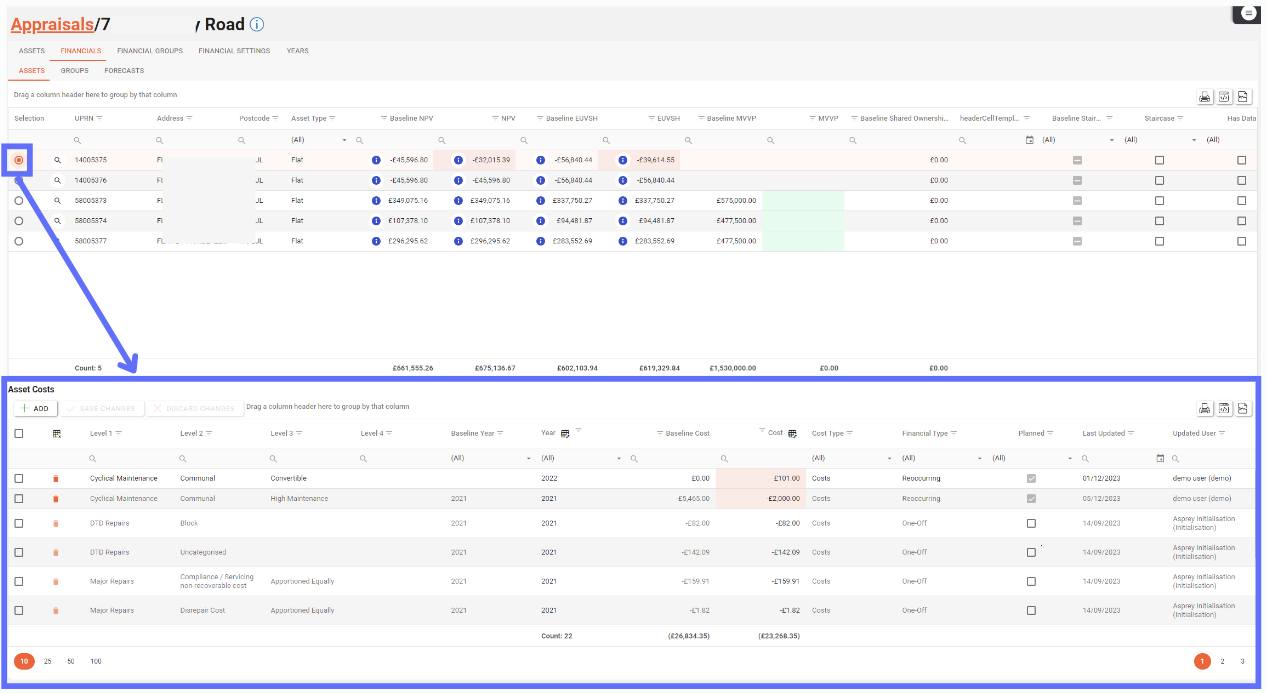This screenshot has width=1266, height=693.
Task: Go to page 2 of Asset Costs
Action: pyautogui.click(x=1222, y=661)
